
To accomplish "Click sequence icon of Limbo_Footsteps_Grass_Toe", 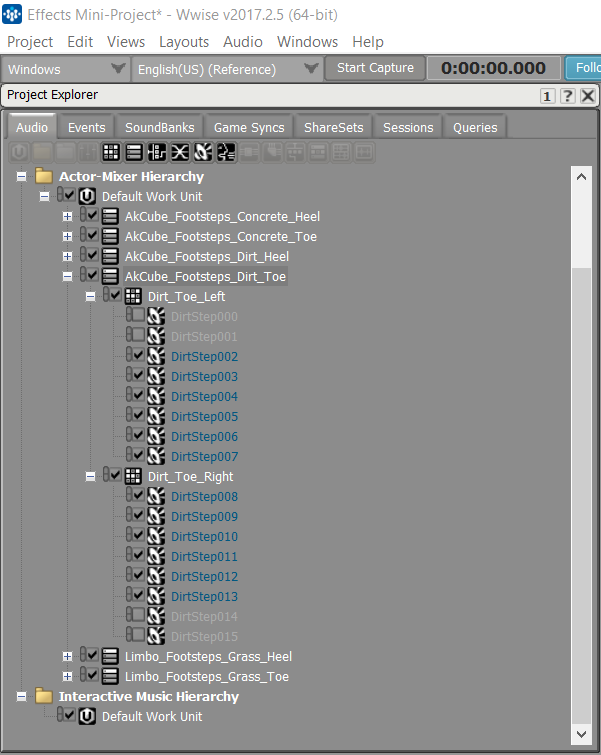I will pyautogui.click(x=110, y=676).
